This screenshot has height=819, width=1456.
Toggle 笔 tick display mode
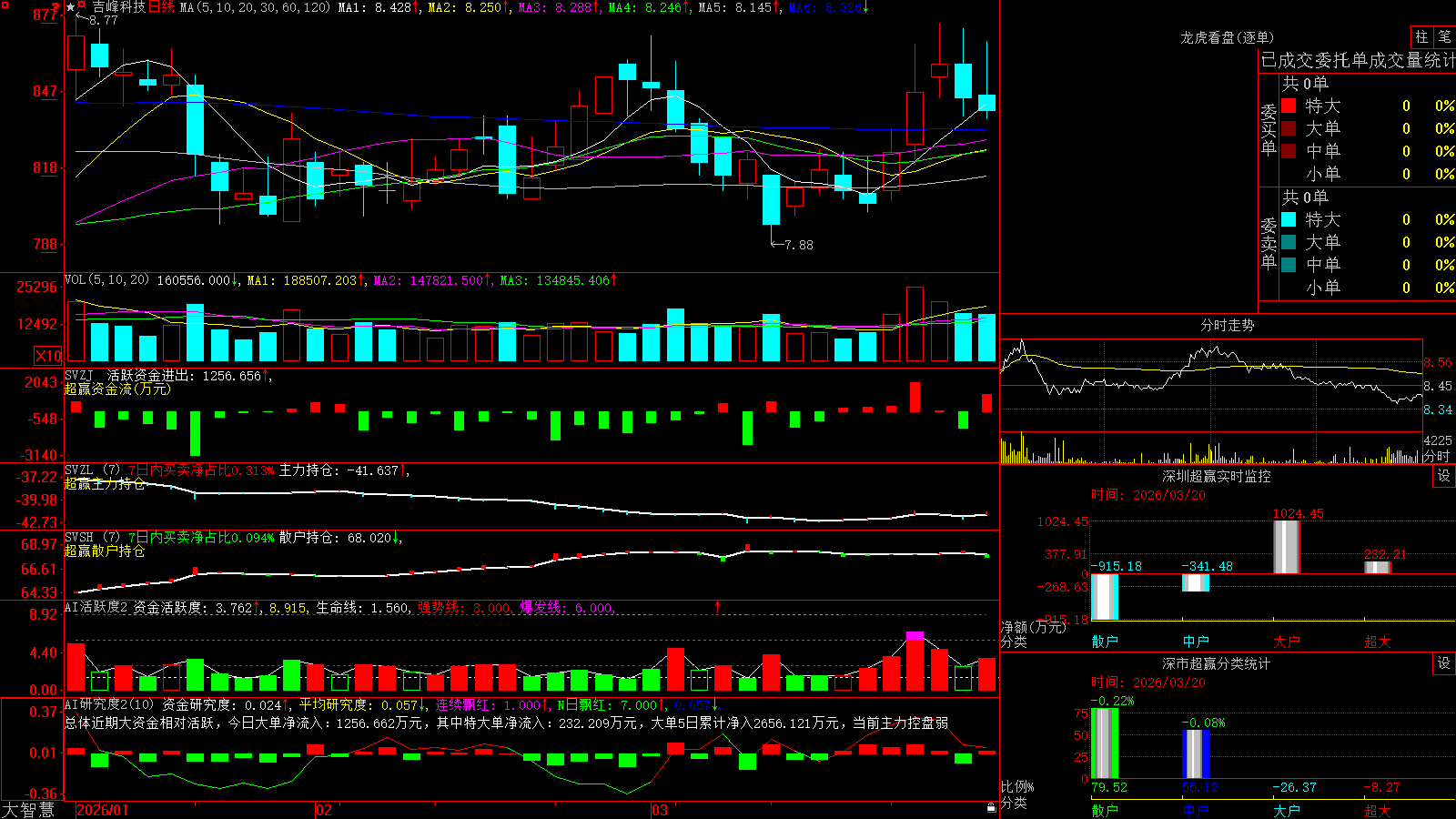1444,37
